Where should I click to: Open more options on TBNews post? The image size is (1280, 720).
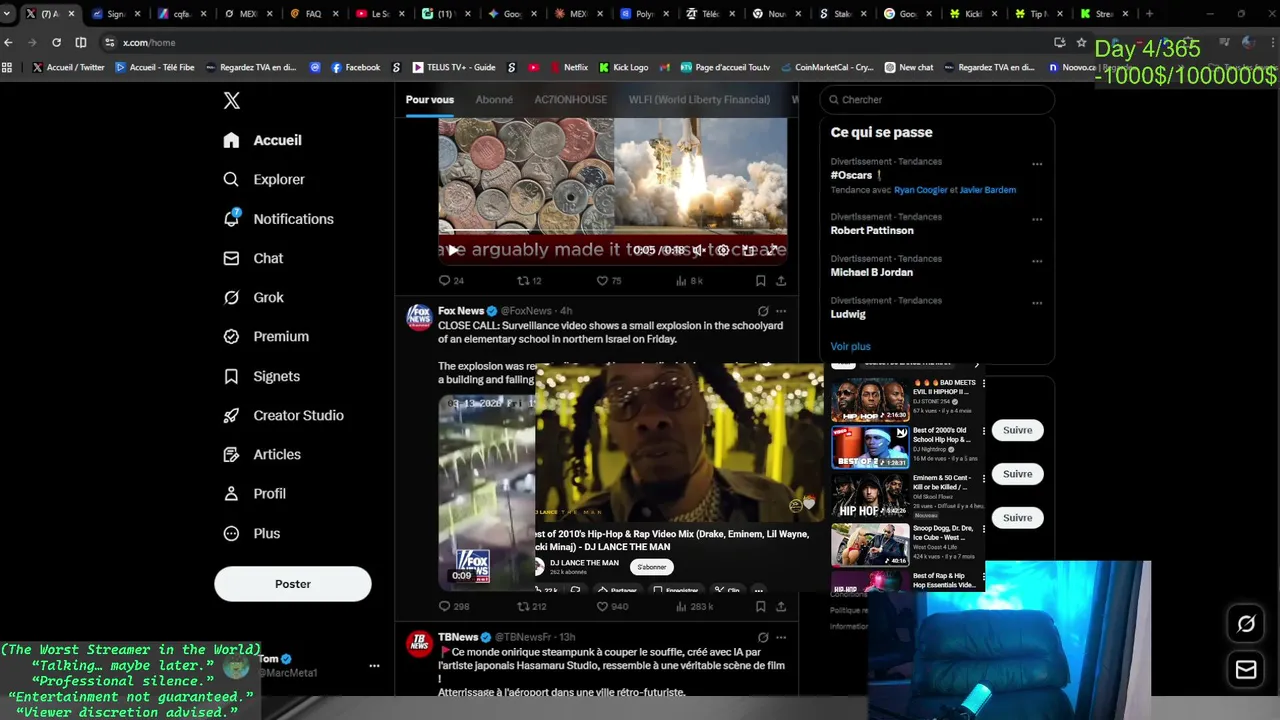point(781,637)
